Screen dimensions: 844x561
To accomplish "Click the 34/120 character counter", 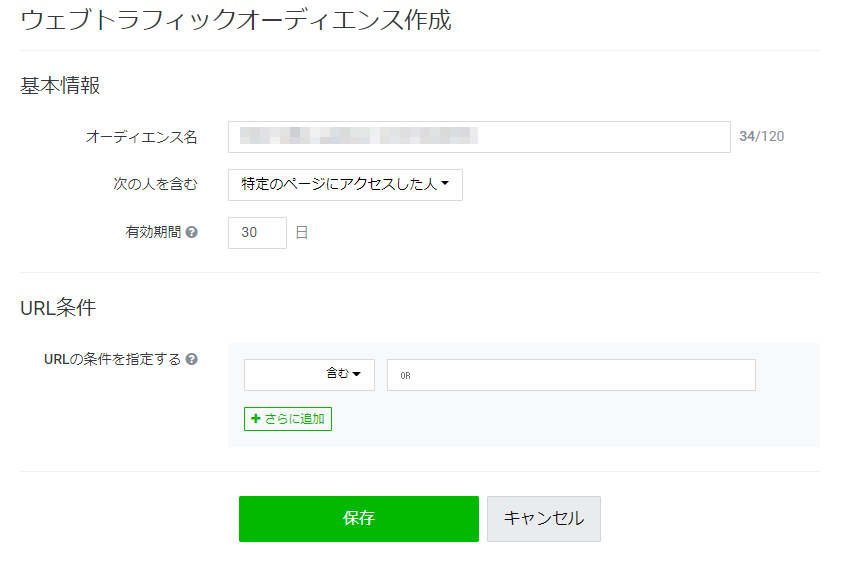I will [x=762, y=136].
